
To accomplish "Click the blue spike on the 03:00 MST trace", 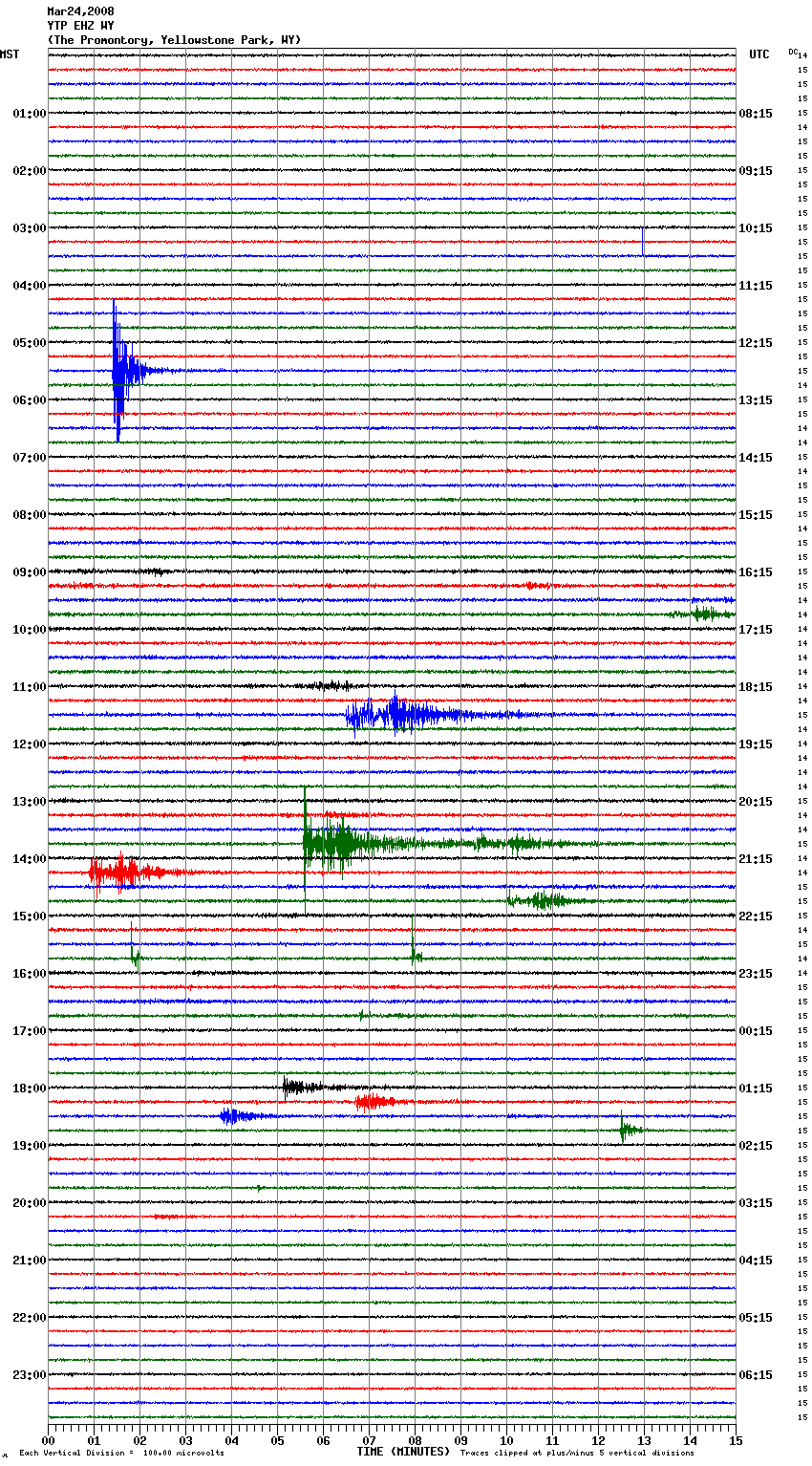I will [x=643, y=241].
